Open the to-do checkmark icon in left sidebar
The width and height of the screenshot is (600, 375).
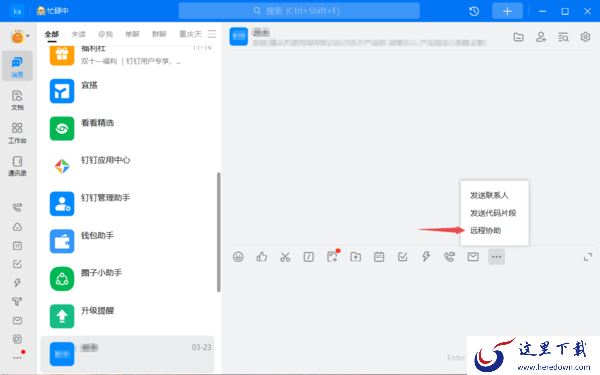17,264
